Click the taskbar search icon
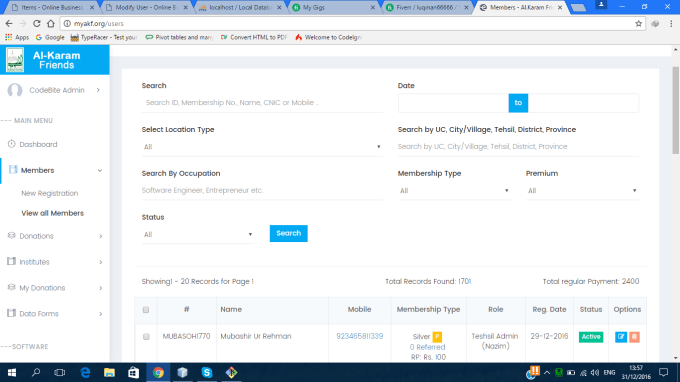680x382 pixels. [x=36, y=372]
